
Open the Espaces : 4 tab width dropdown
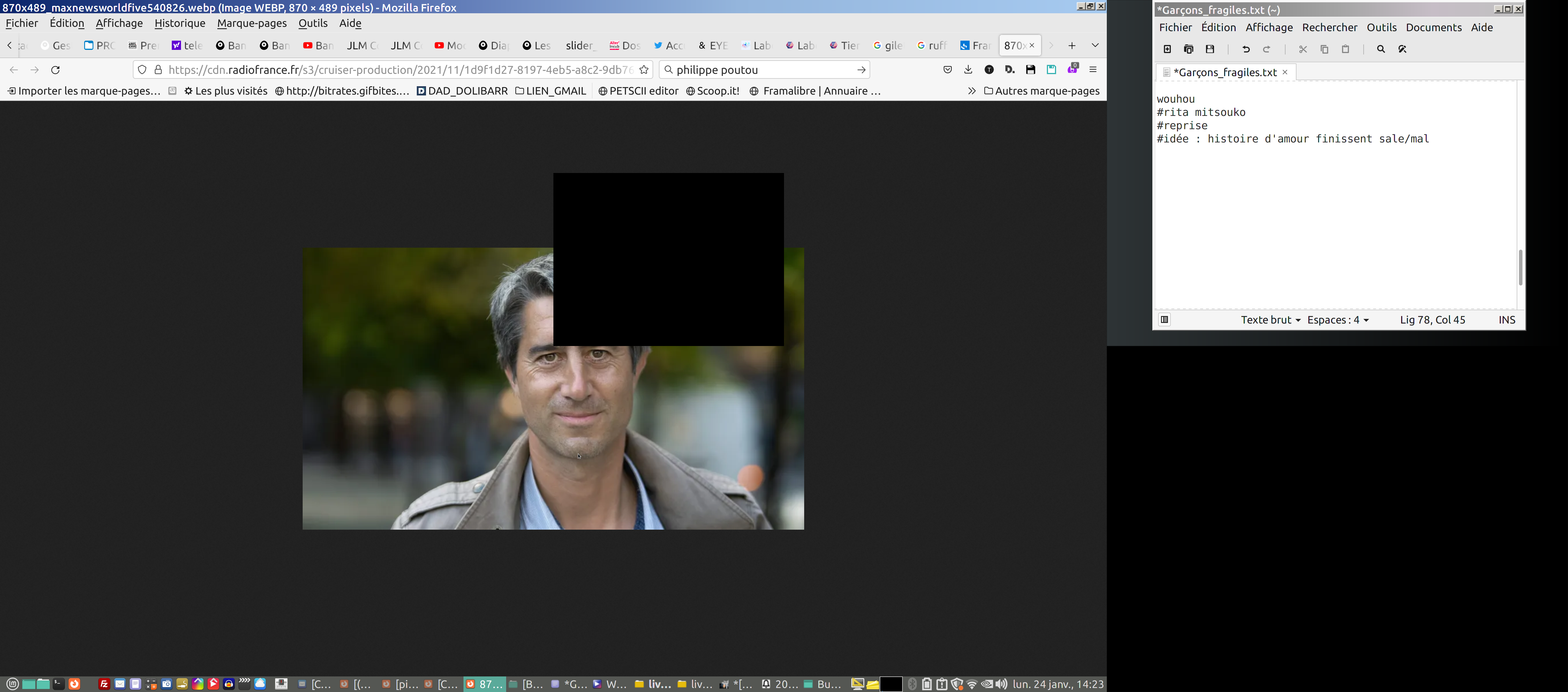[x=1338, y=320]
